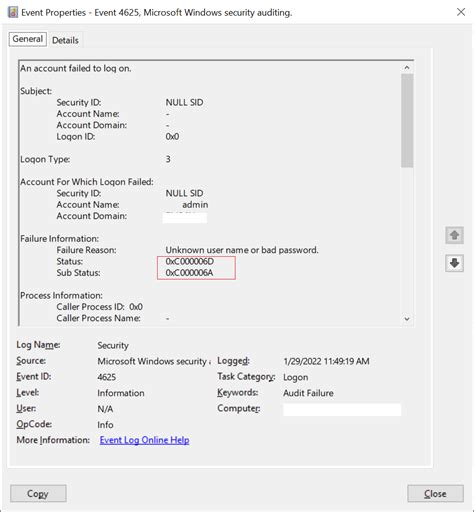This screenshot has height=512, width=474.
Task: Click the description box scrollbar thumb
Action: (x=407, y=121)
